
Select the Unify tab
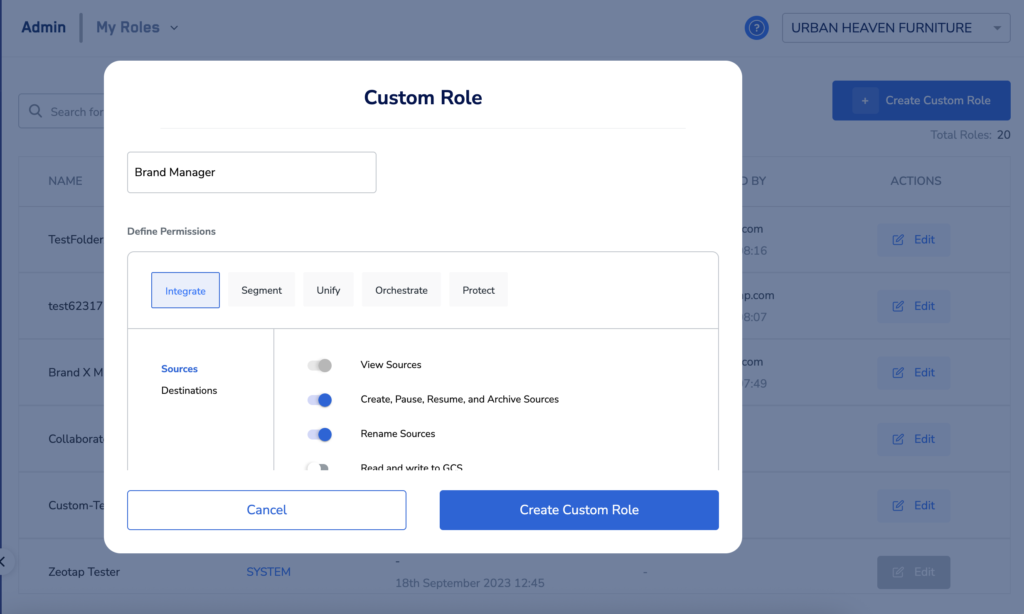[328, 290]
